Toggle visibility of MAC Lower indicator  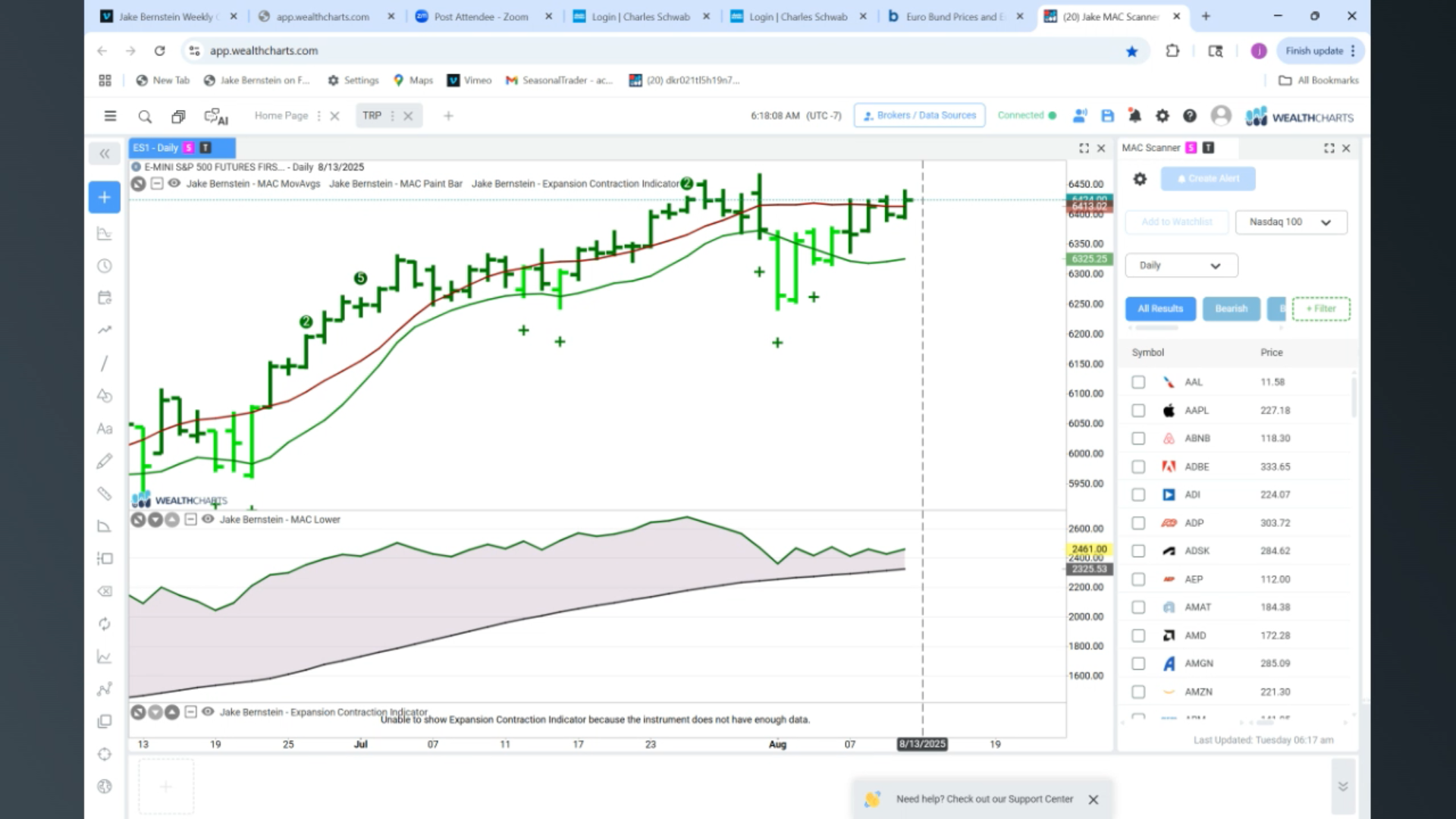208,519
